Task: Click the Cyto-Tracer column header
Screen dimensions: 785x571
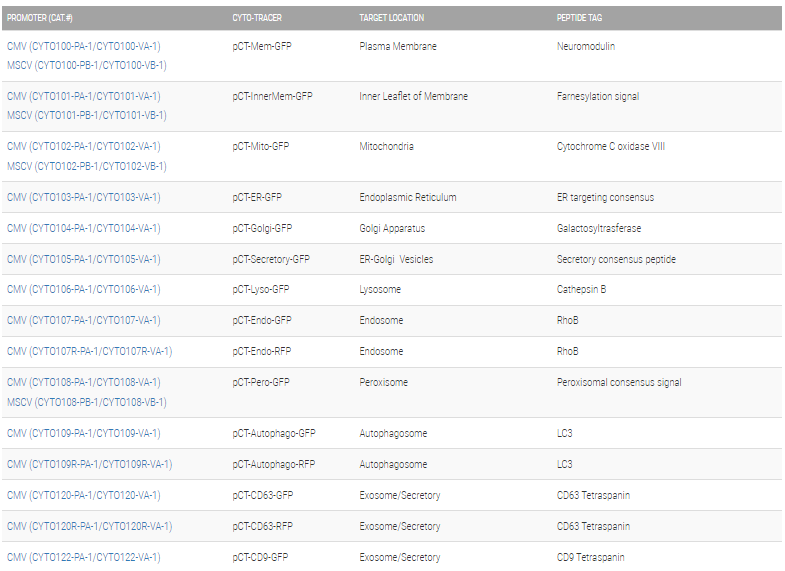Action: pyautogui.click(x=255, y=17)
